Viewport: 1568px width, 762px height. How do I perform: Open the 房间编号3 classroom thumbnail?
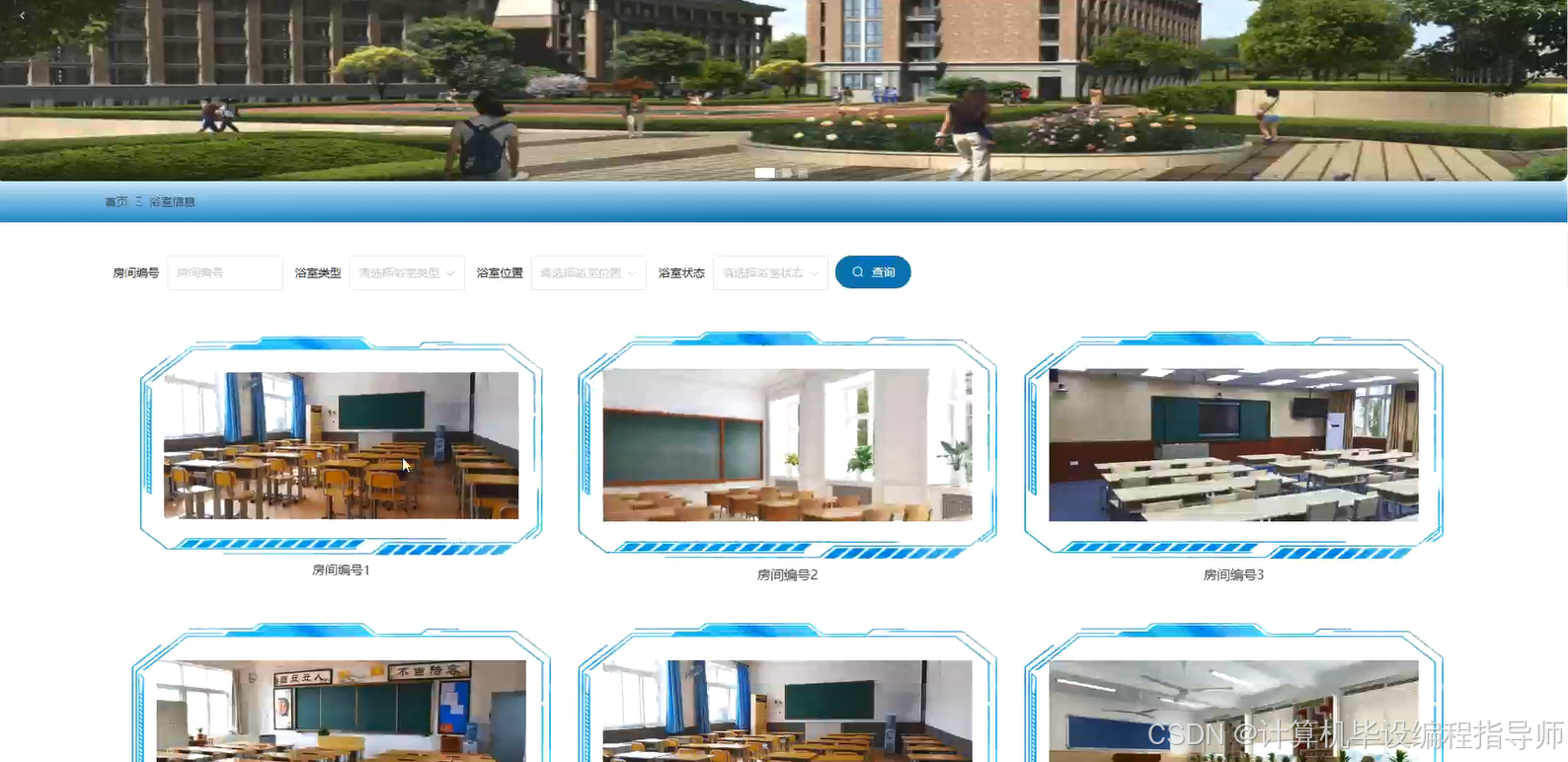1233,445
